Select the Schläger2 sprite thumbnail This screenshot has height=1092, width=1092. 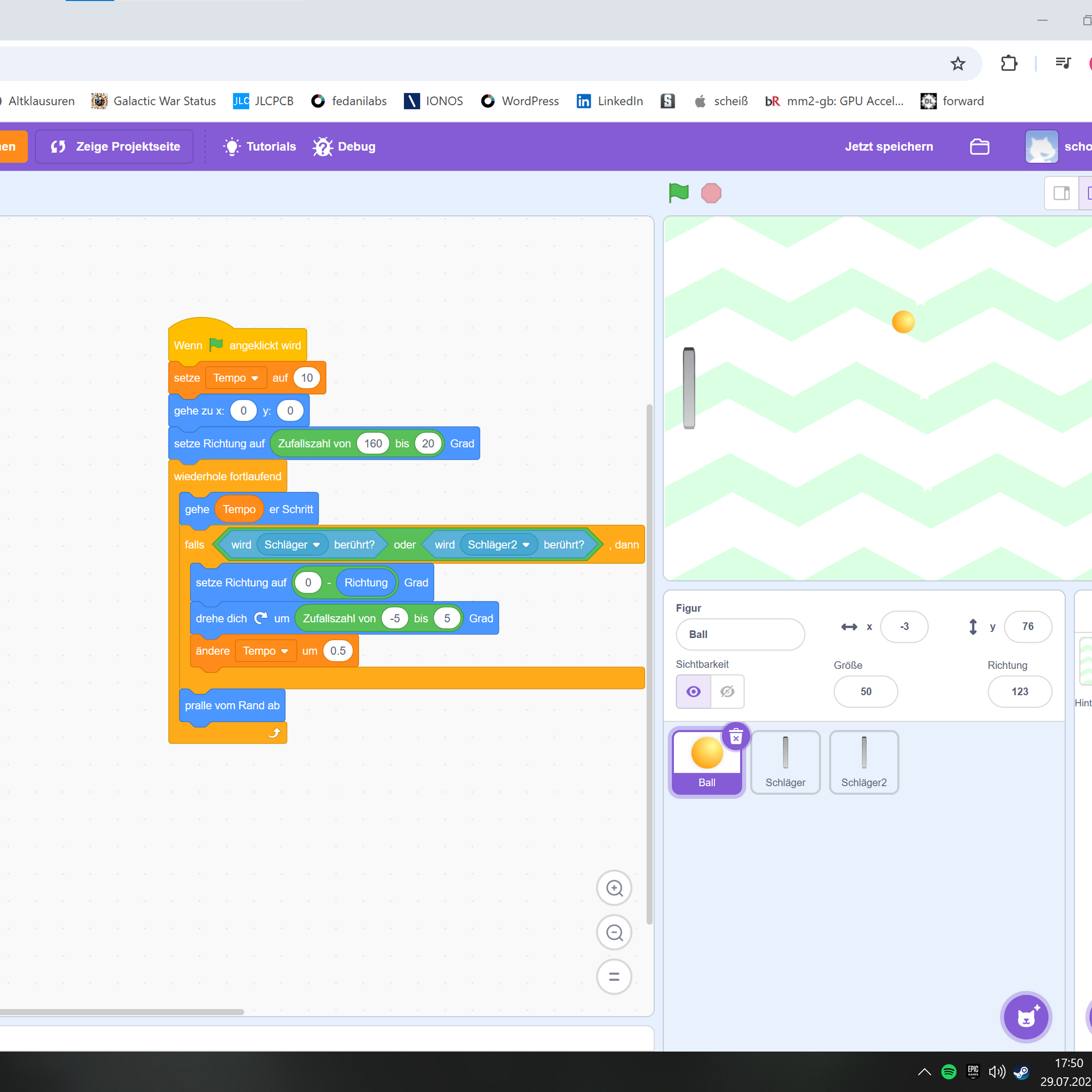863,761
